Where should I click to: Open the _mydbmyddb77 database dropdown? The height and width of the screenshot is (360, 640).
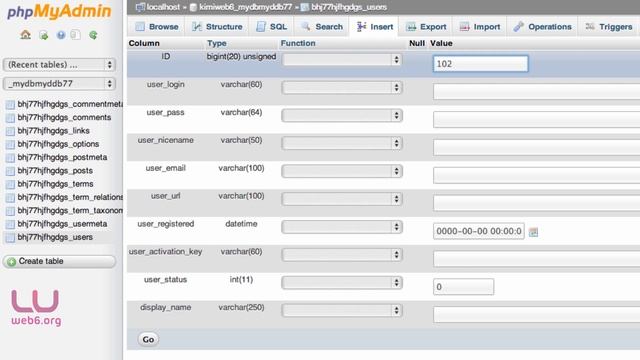point(59,84)
